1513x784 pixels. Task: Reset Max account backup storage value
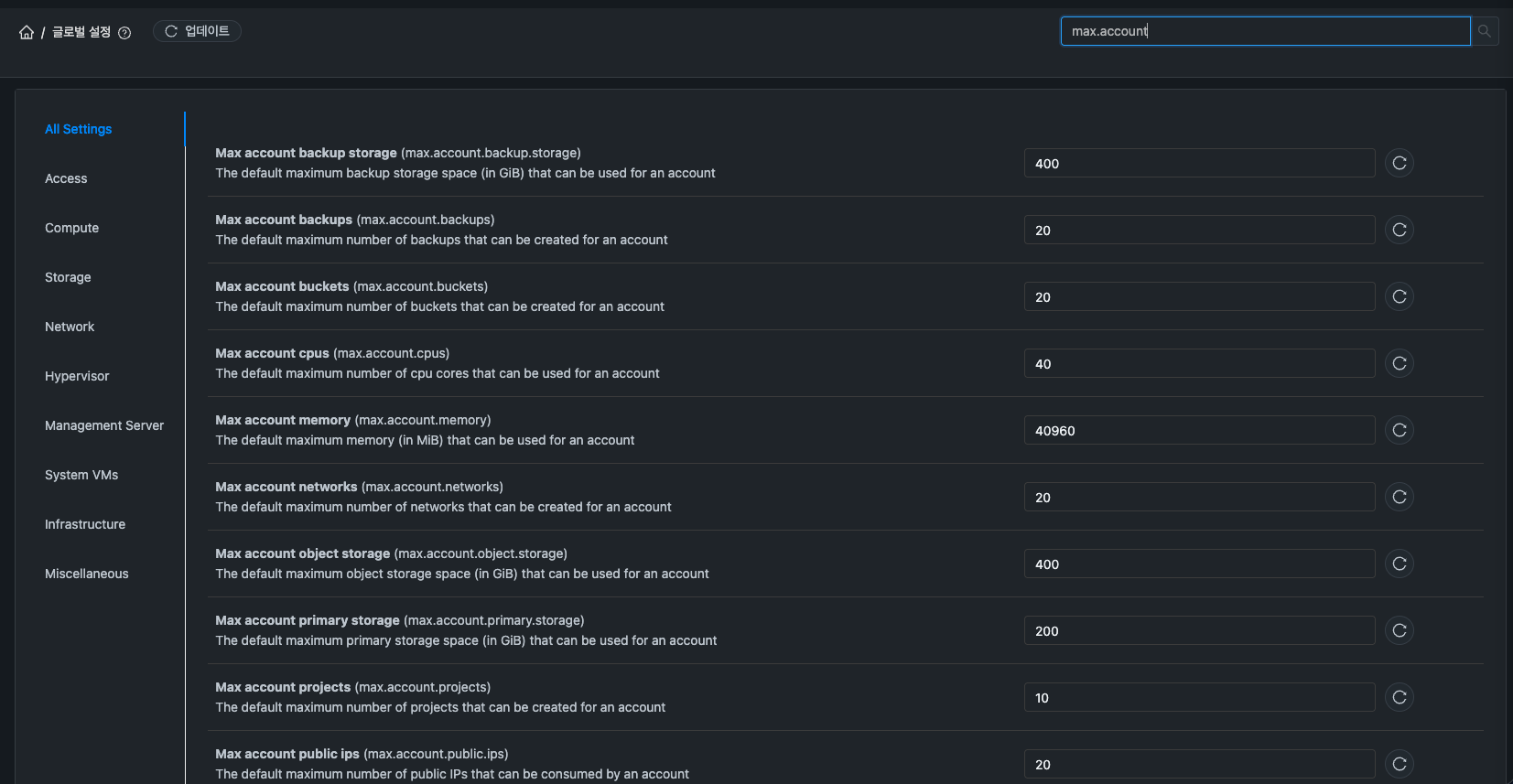point(1400,163)
